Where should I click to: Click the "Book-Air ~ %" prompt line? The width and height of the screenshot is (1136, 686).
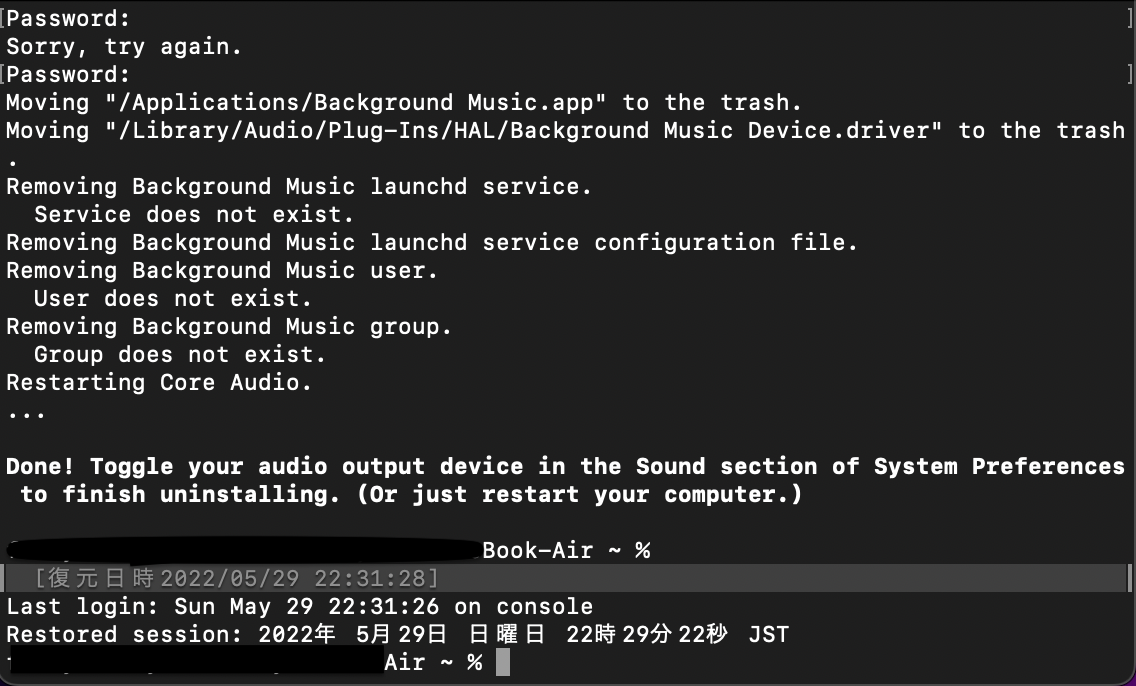coord(566,550)
